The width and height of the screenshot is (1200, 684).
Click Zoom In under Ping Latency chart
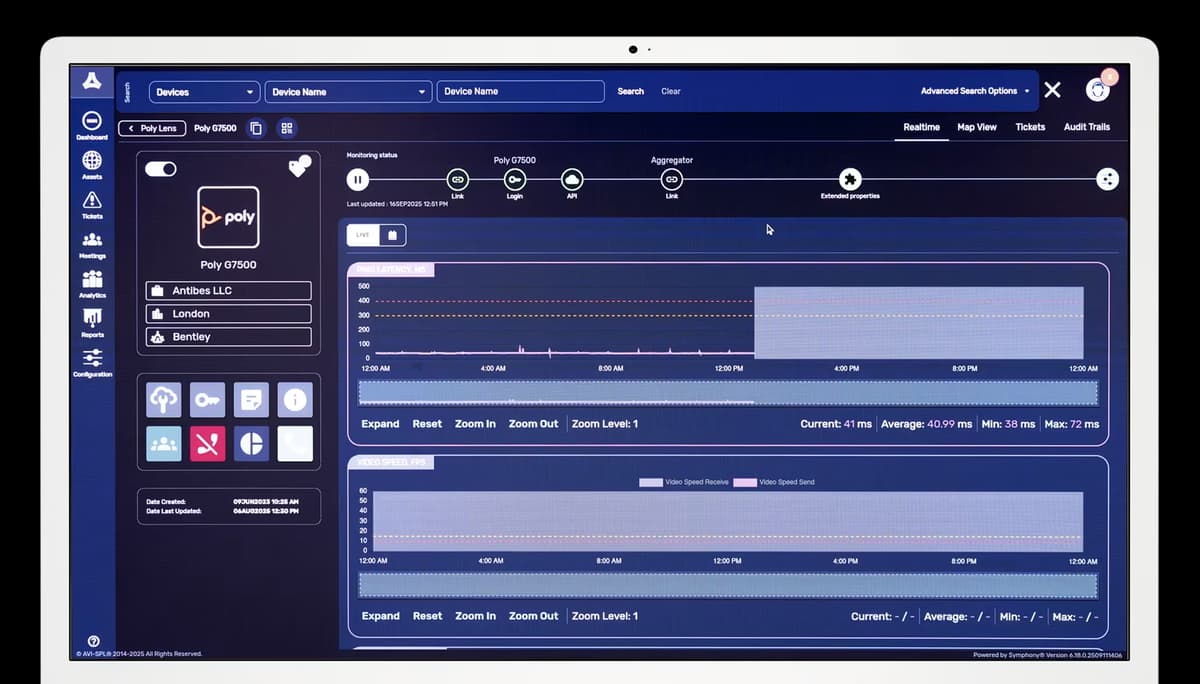475,424
